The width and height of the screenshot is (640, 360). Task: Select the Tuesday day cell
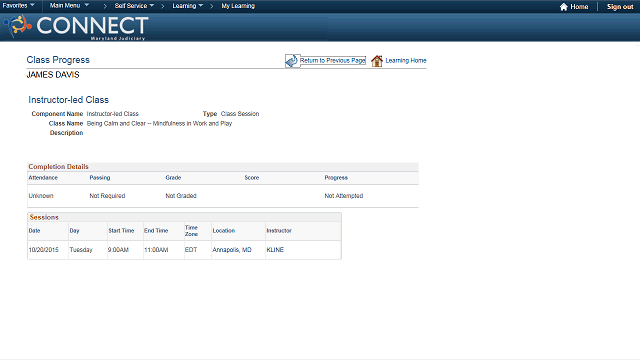(x=81, y=250)
